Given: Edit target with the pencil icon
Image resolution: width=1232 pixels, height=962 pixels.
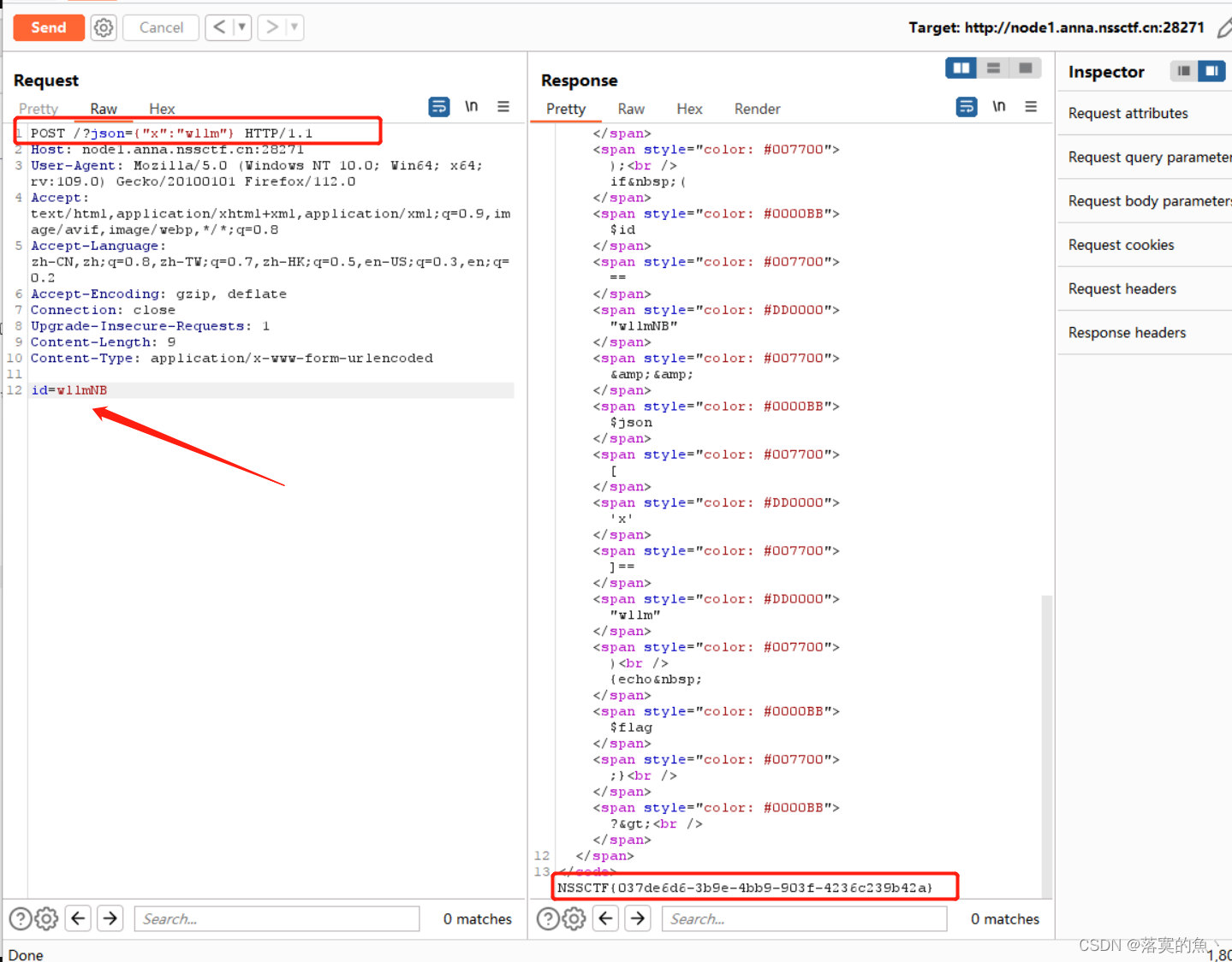Looking at the screenshot, I should tap(1224, 28).
